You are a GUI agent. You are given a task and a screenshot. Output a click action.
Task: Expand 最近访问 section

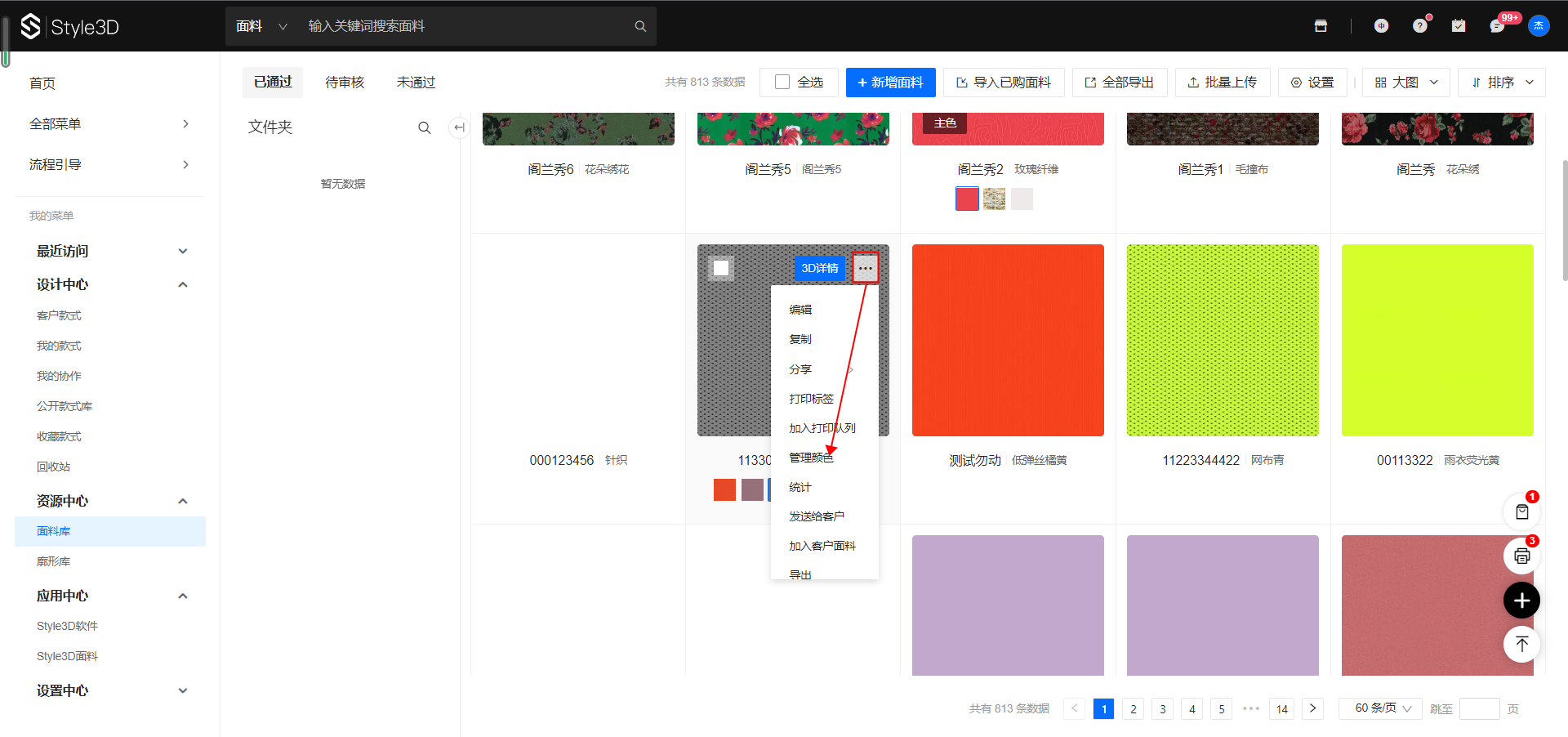click(109, 251)
